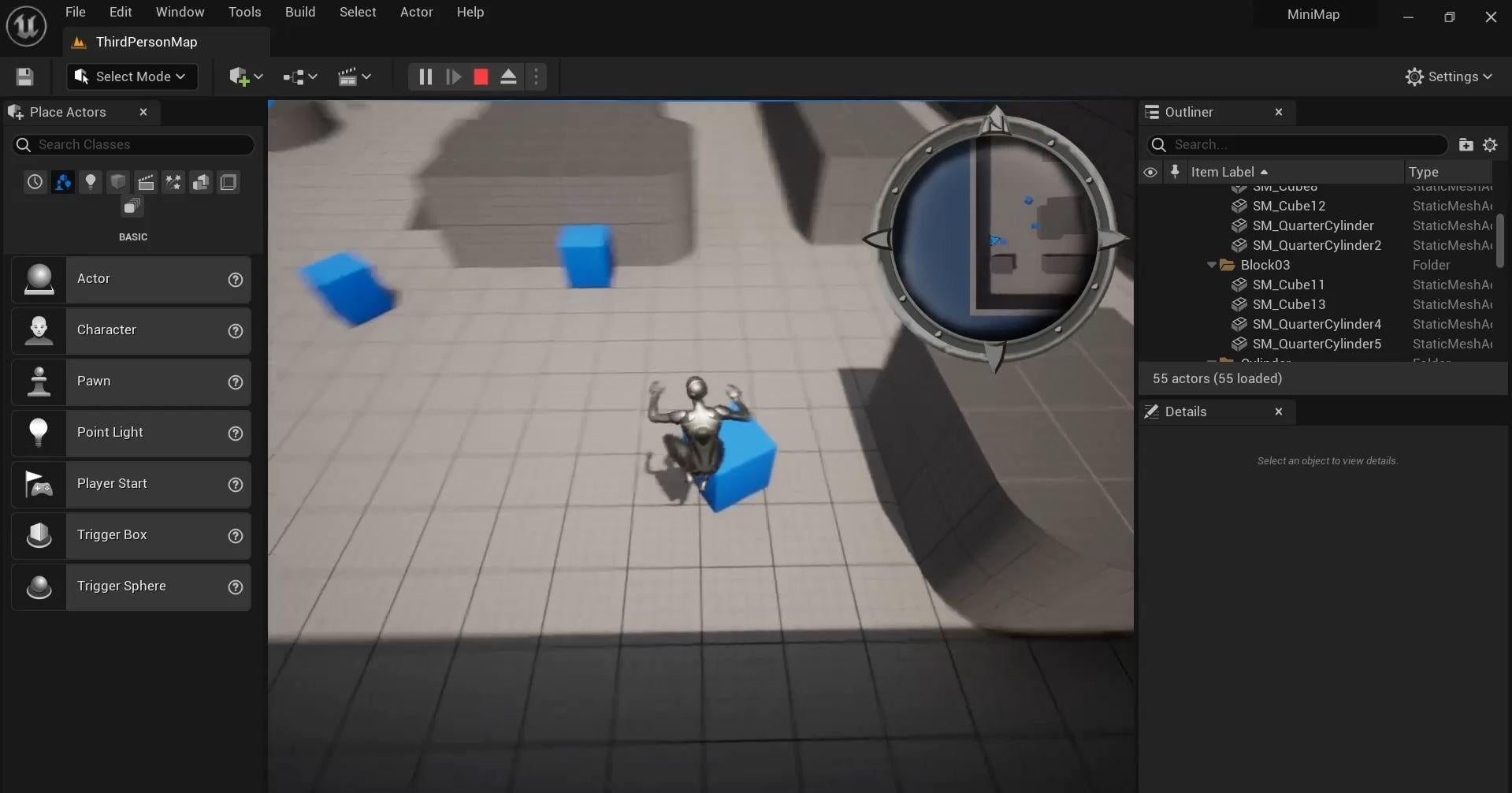Image resolution: width=1512 pixels, height=793 pixels.
Task: Open the quick add content dropdown
Action: (x=245, y=76)
